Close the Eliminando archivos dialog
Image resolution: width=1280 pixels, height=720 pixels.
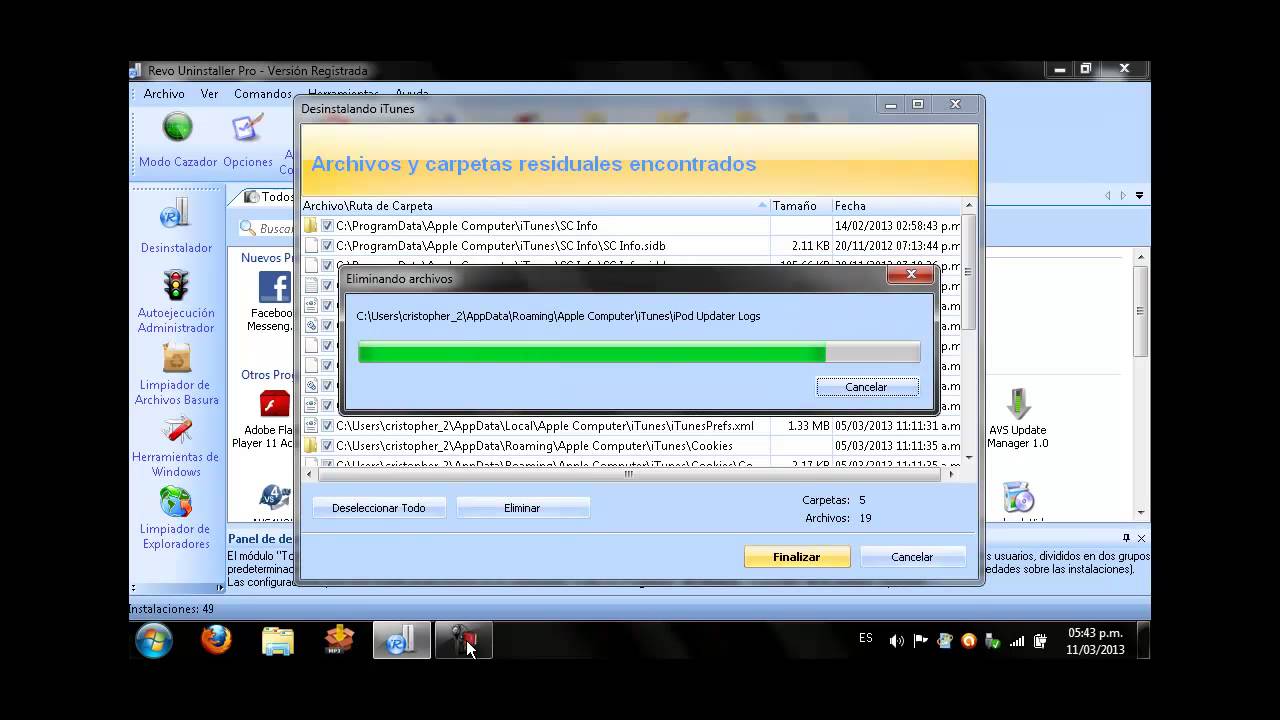click(911, 274)
